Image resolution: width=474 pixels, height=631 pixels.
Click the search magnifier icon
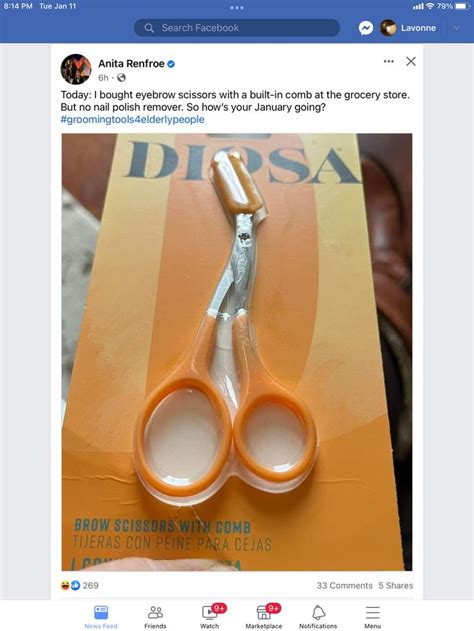tap(149, 28)
